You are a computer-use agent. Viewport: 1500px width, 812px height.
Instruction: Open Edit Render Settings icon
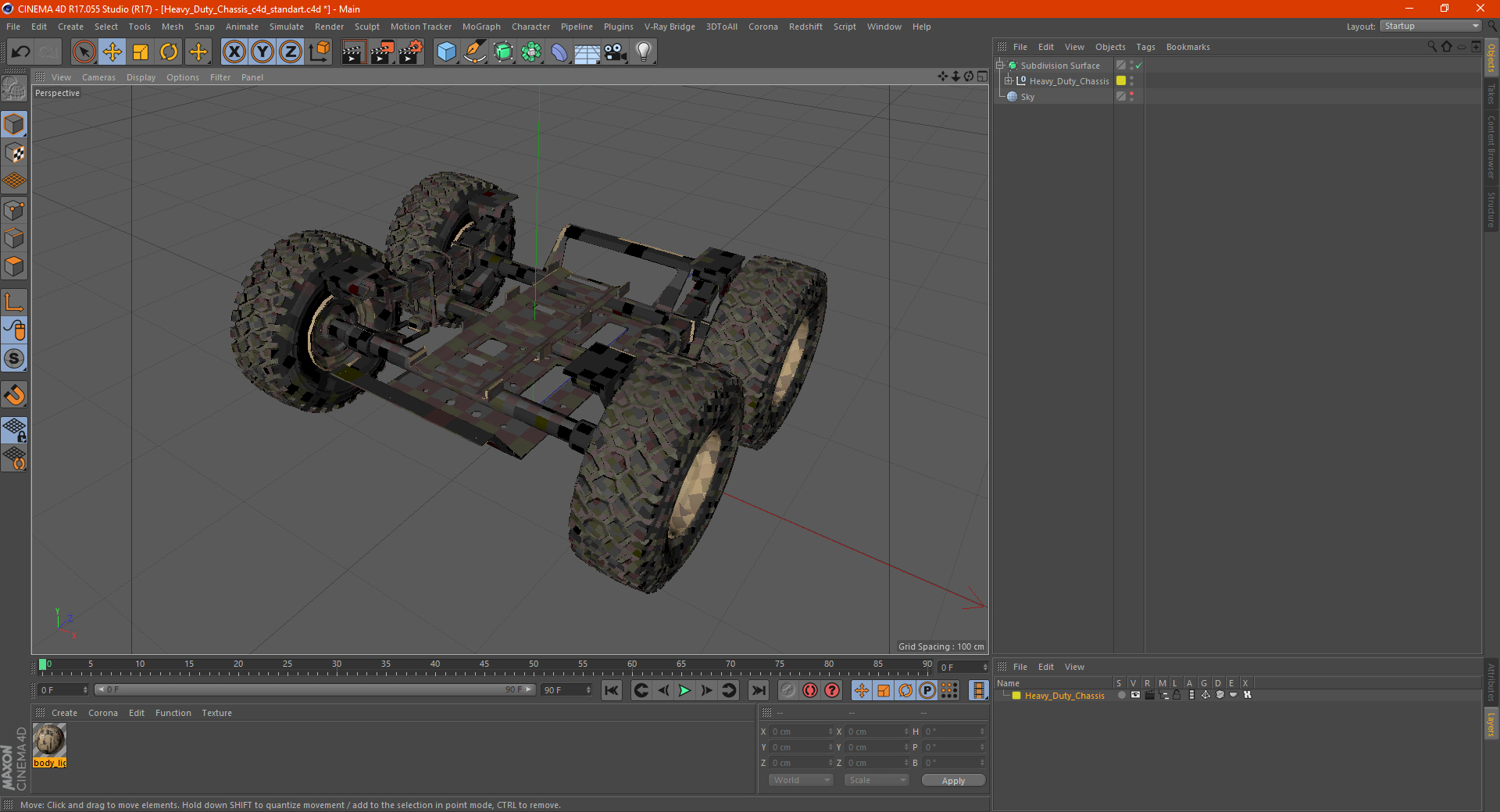411,52
